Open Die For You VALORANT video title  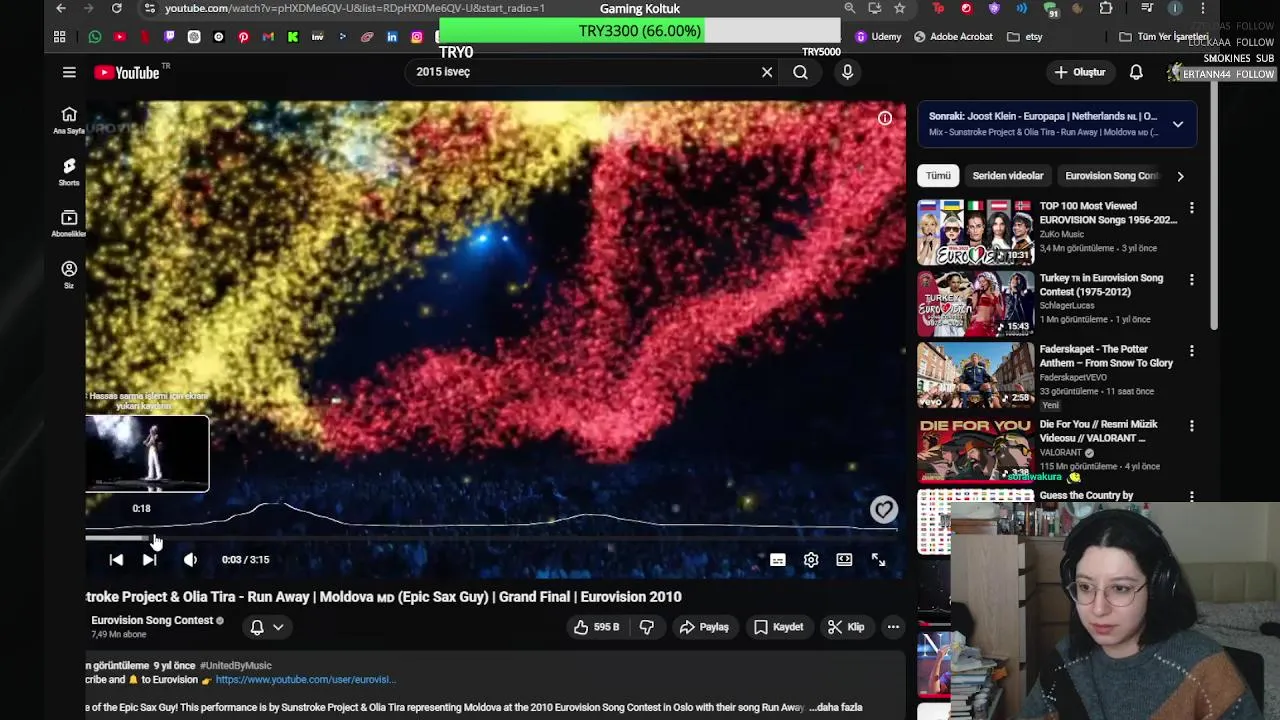tap(1098, 431)
